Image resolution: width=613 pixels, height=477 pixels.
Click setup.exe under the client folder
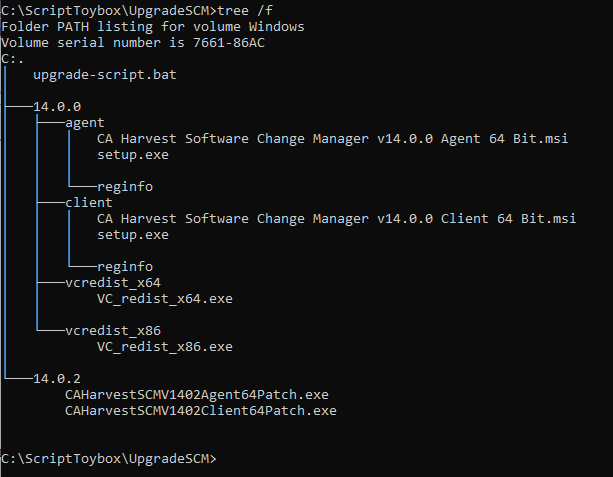click(133, 235)
